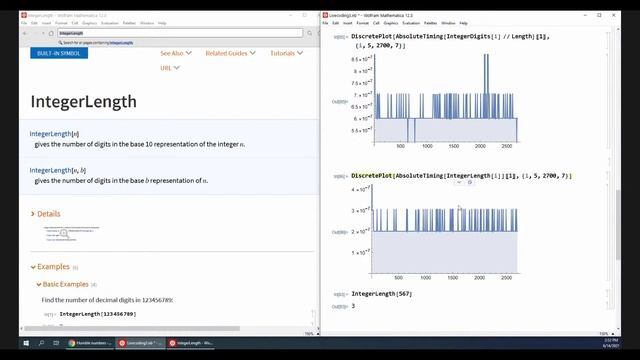Click in the documentation search field
The image size is (640, 360).
click(180, 33)
